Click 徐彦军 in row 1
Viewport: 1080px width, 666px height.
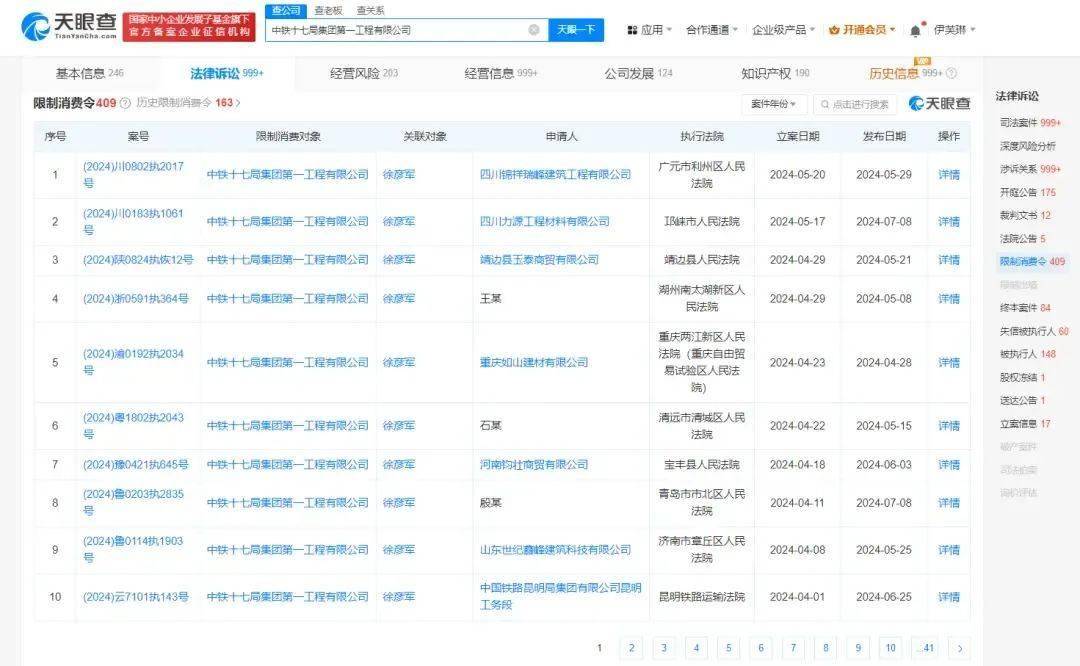pyautogui.click(x=399, y=175)
